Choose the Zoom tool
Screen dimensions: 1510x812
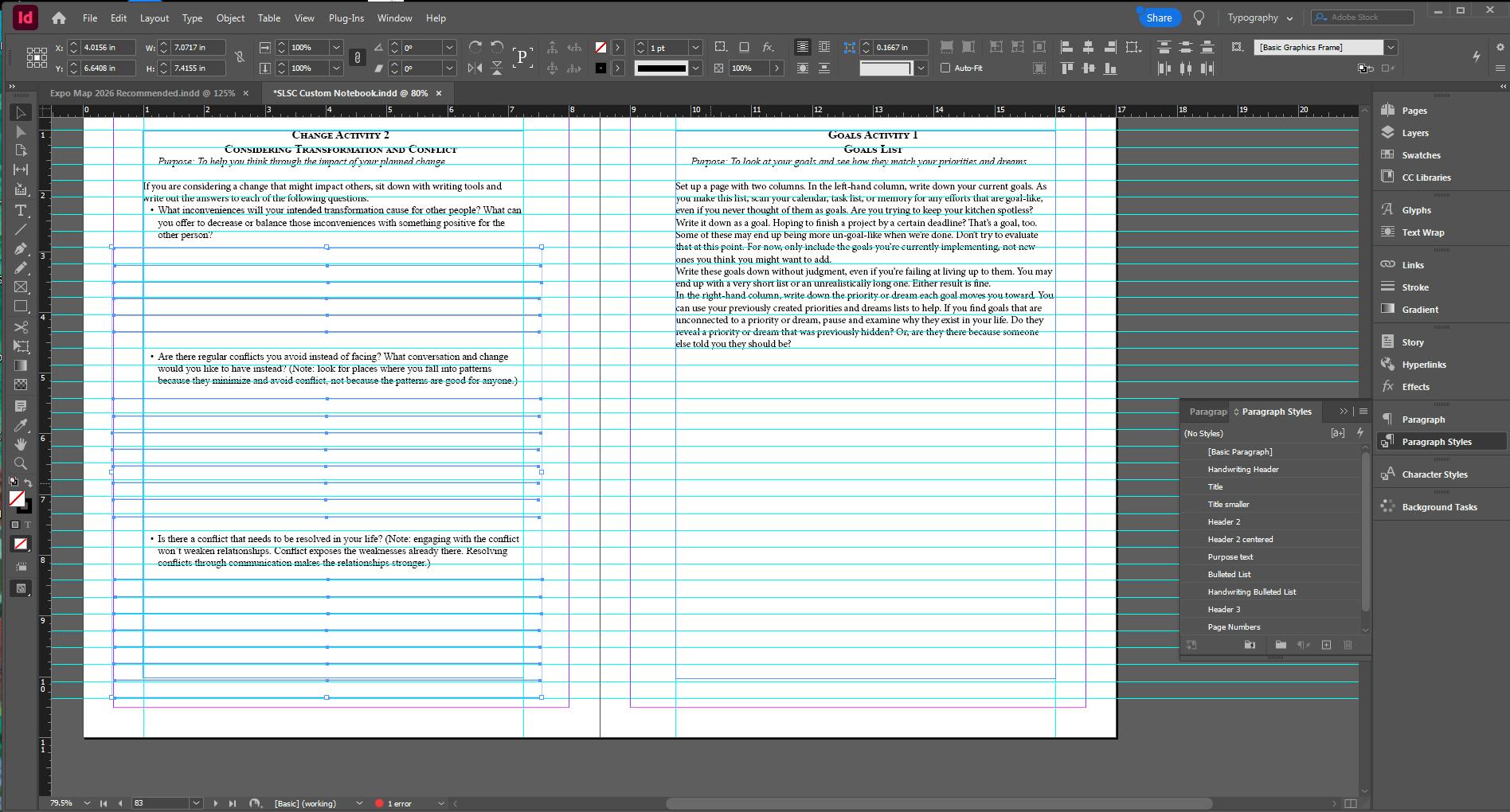pyautogui.click(x=21, y=463)
